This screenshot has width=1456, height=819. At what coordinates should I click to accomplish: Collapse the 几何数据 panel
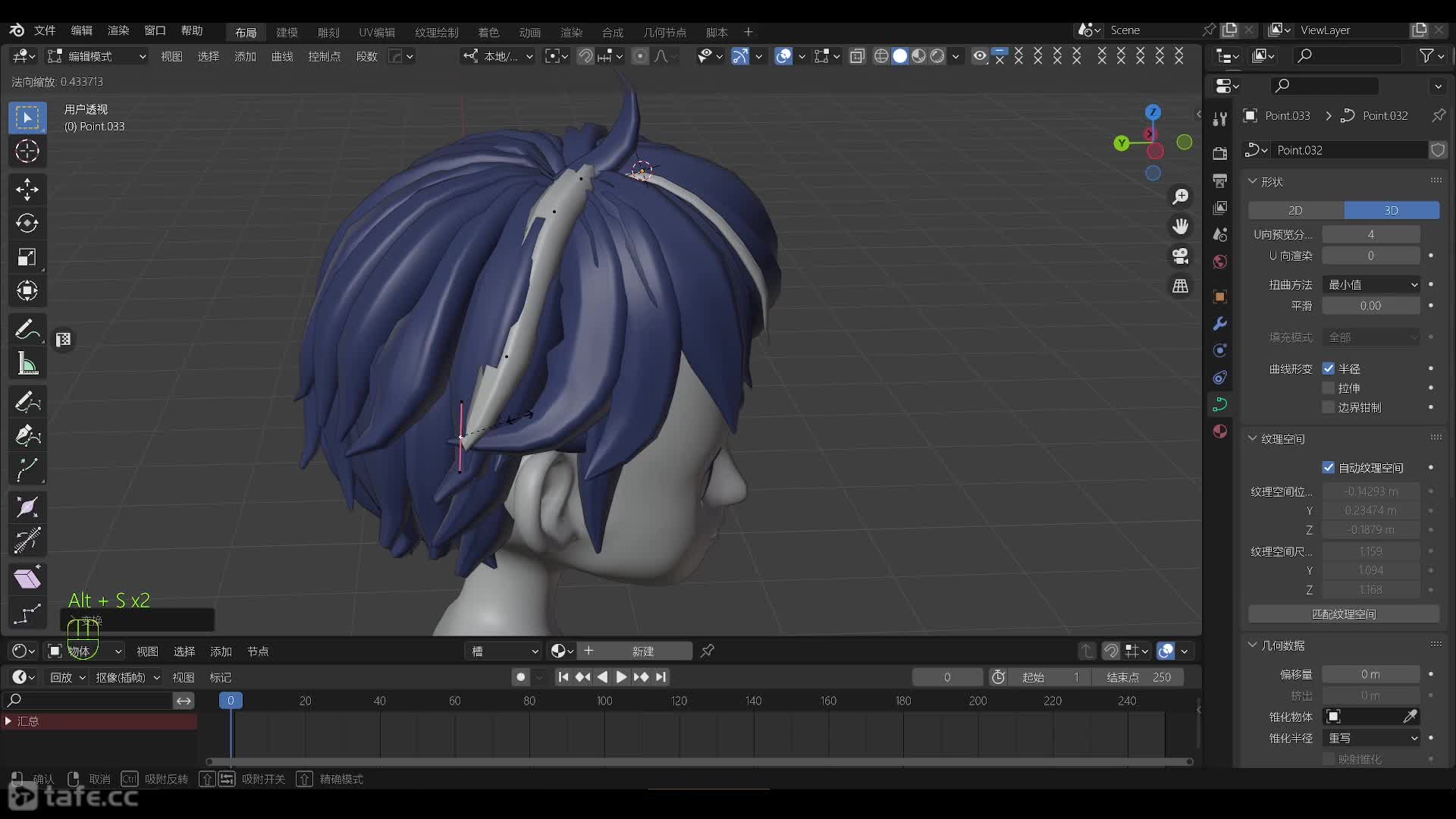pyautogui.click(x=1254, y=645)
